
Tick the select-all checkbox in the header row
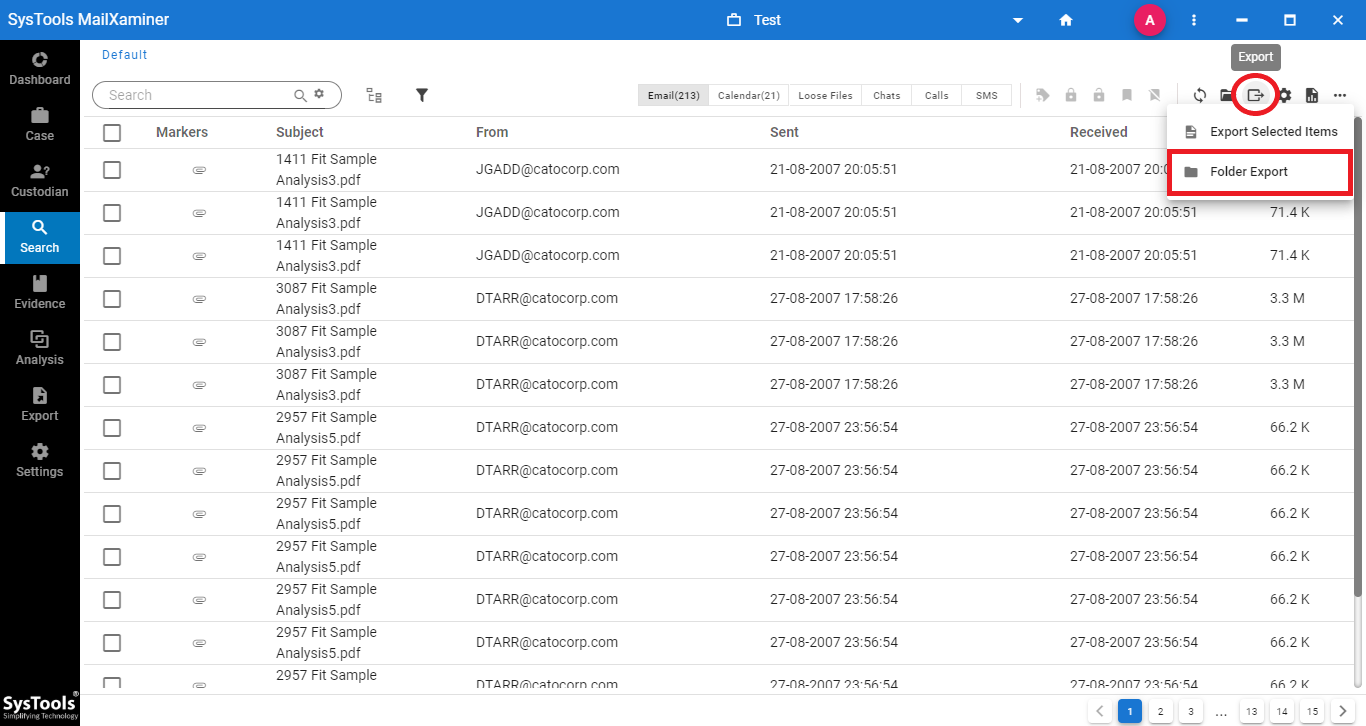pyautogui.click(x=112, y=132)
